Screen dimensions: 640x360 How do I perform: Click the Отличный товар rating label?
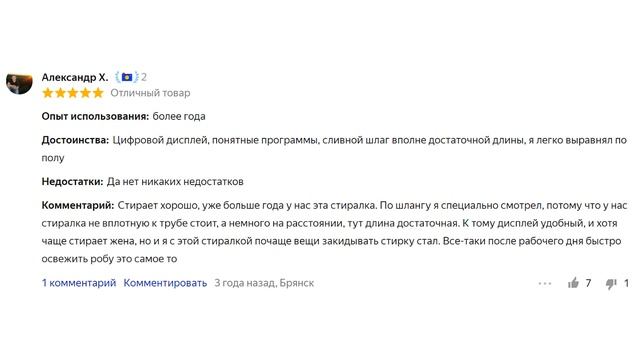[x=150, y=93]
